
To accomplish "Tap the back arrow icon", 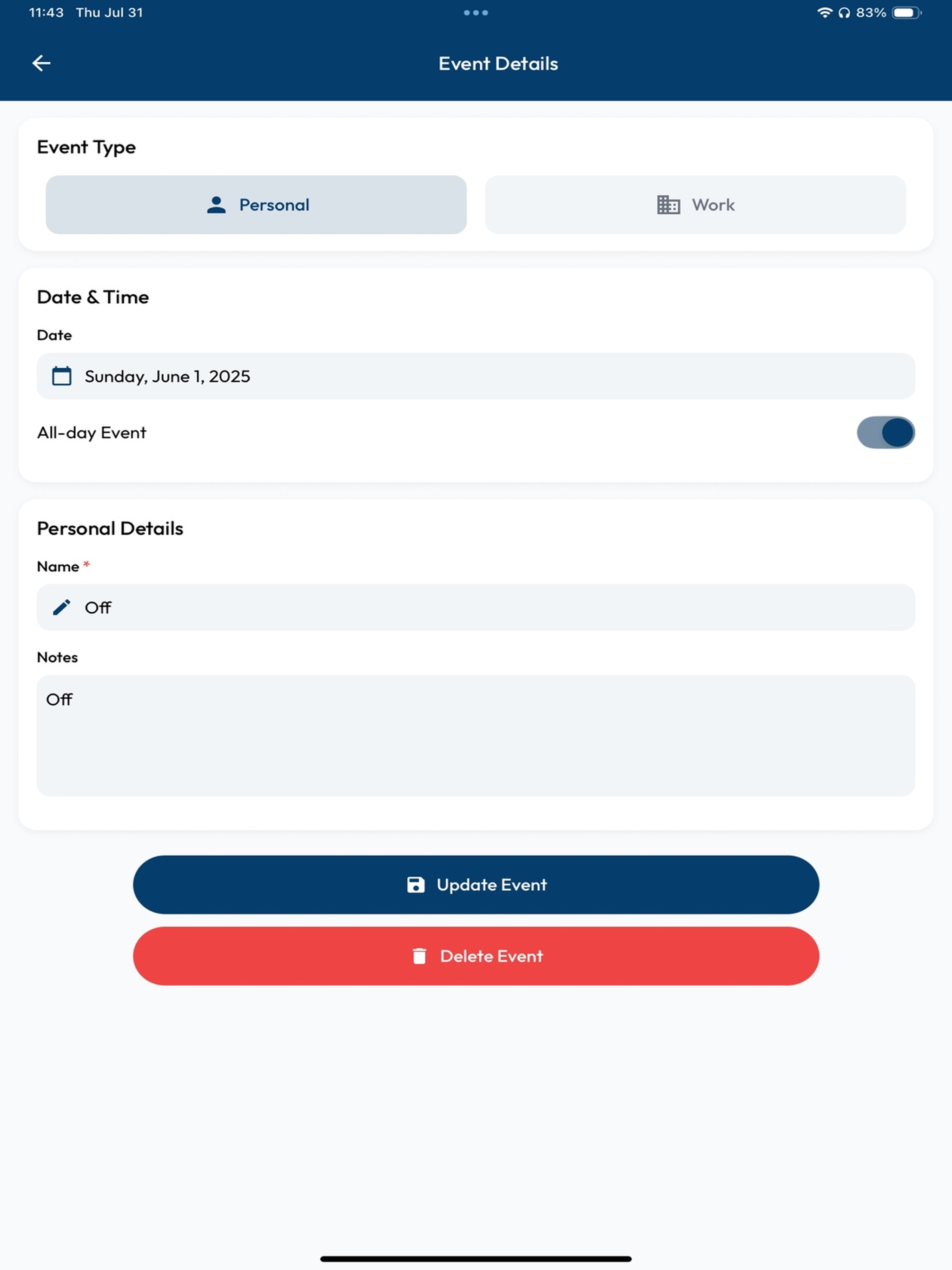I will [41, 63].
